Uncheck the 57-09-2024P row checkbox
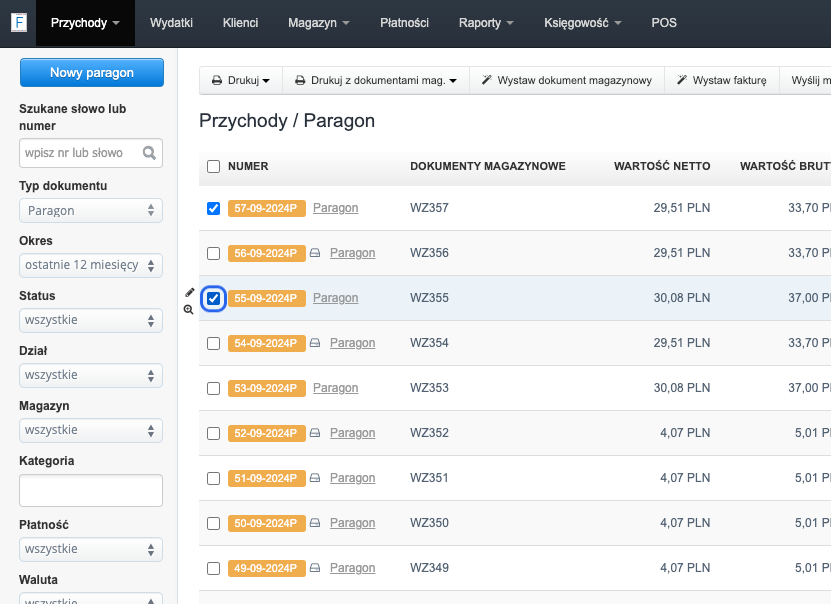 point(213,208)
